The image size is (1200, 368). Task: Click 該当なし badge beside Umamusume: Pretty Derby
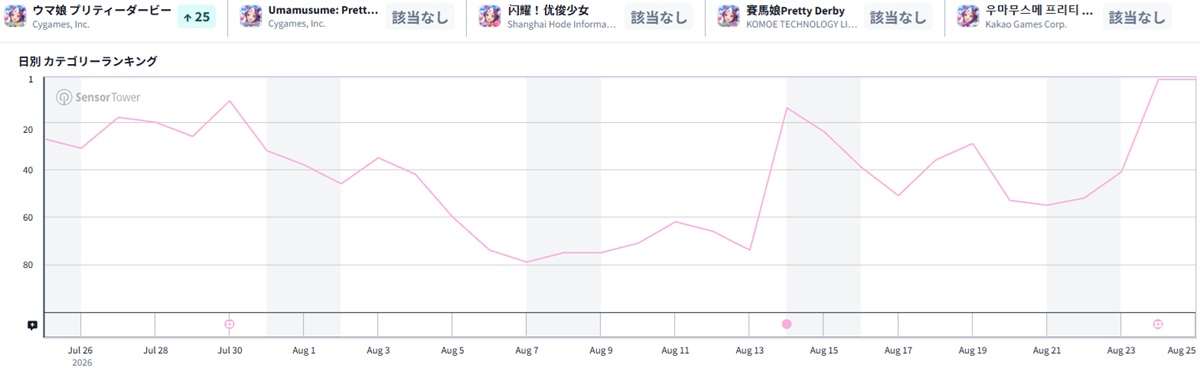tap(420, 17)
